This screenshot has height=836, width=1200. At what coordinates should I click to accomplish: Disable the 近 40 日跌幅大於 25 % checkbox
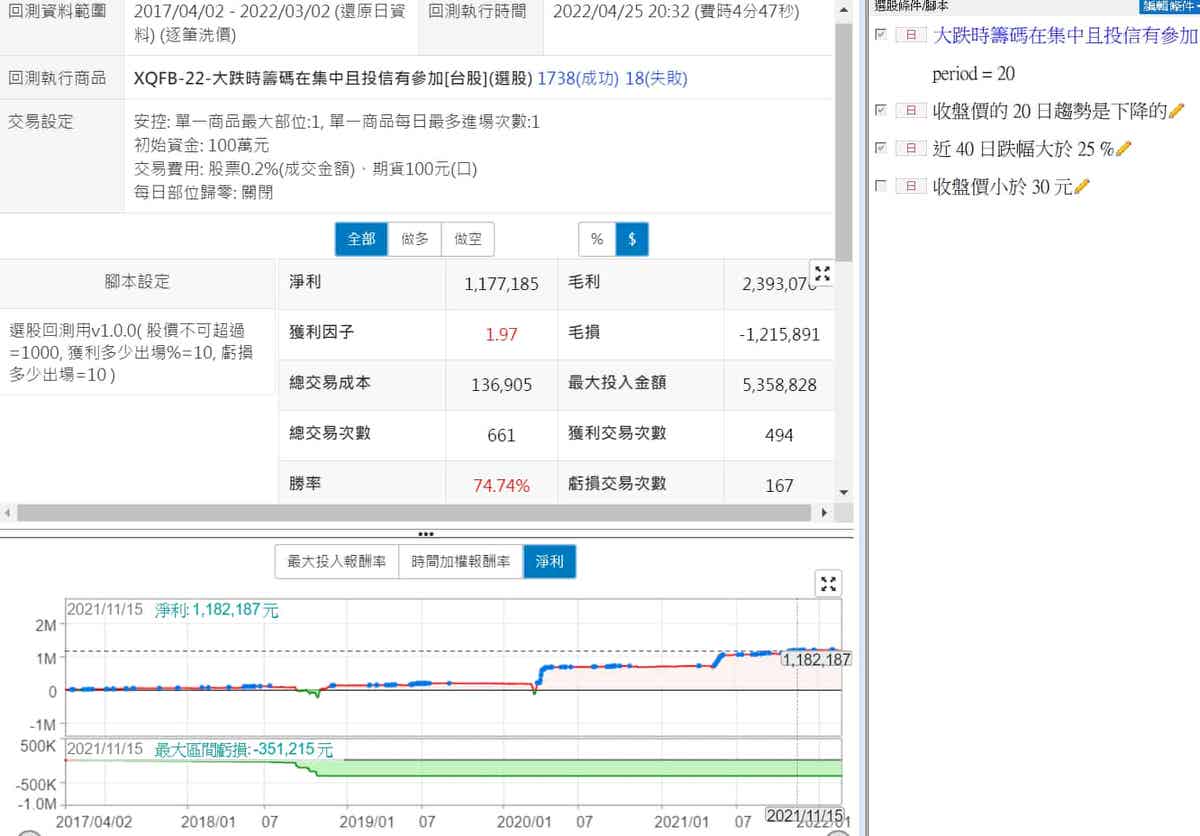(880, 148)
